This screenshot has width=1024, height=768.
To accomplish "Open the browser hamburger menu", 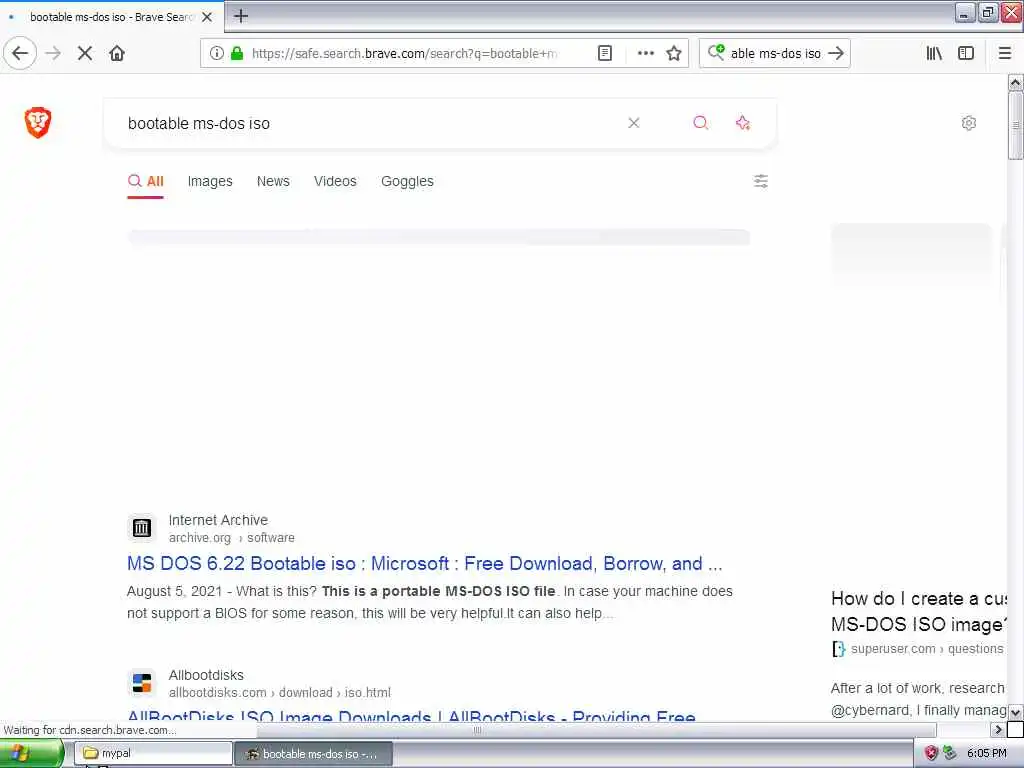I will coord(1005,54).
